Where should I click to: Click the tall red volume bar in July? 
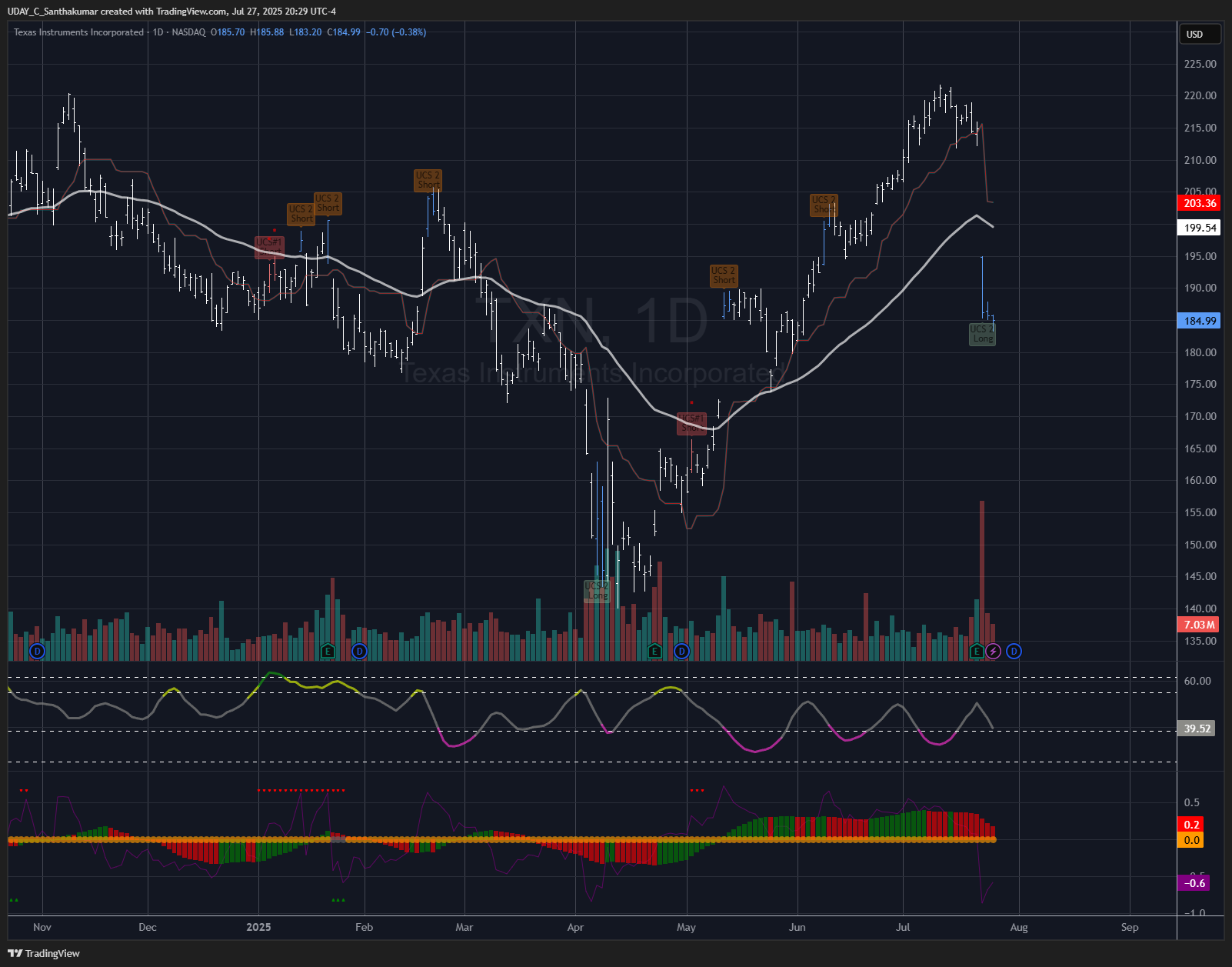tap(982, 581)
